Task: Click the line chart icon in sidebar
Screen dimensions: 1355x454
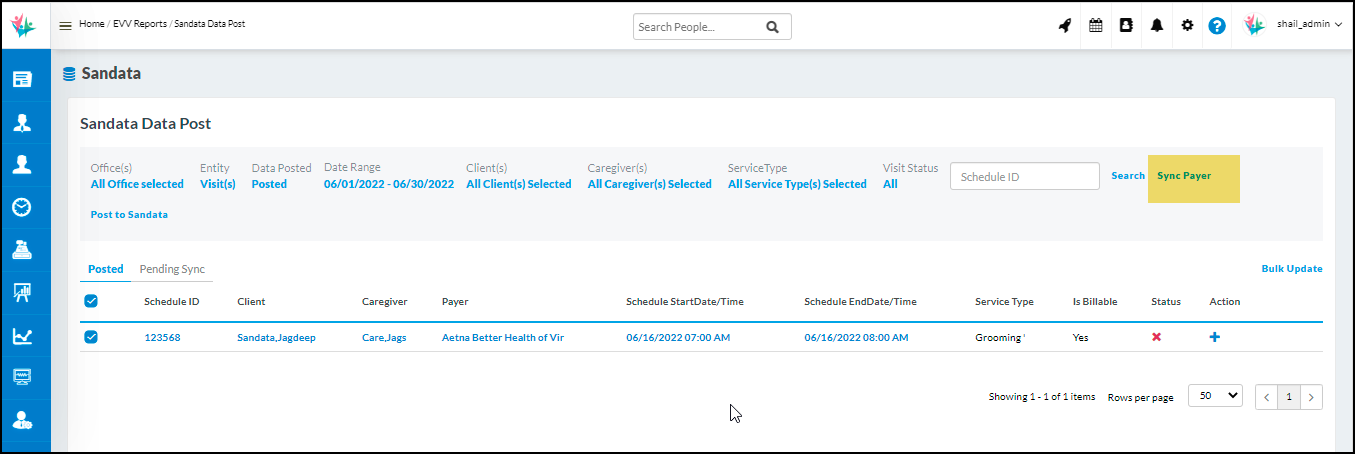Action: click(21, 336)
